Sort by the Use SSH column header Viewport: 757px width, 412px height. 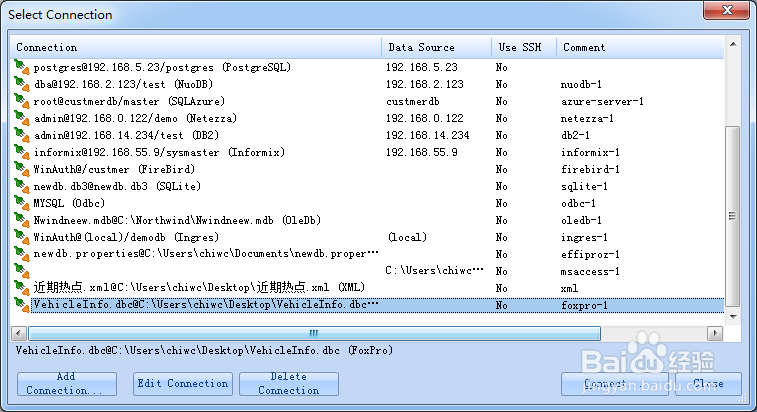(524, 47)
